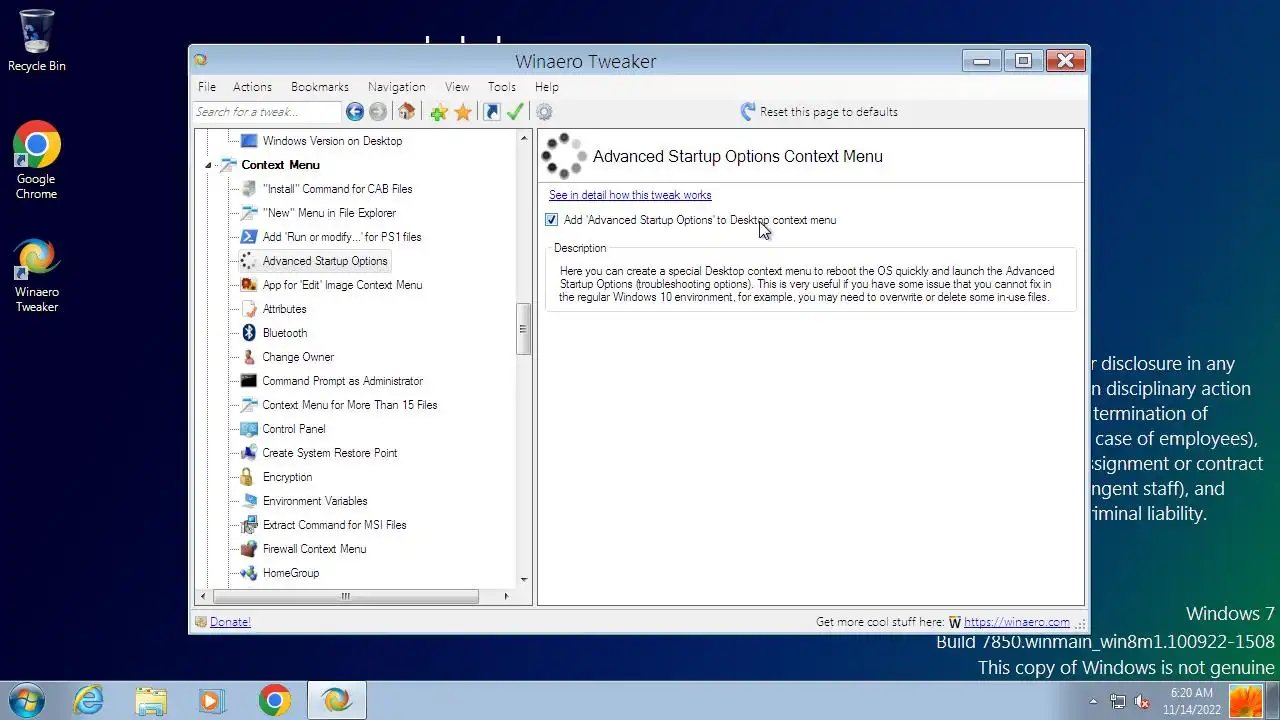Select 'Extract Command for MSI Files'
Viewport: 1280px width, 720px height.
(x=334, y=525)
